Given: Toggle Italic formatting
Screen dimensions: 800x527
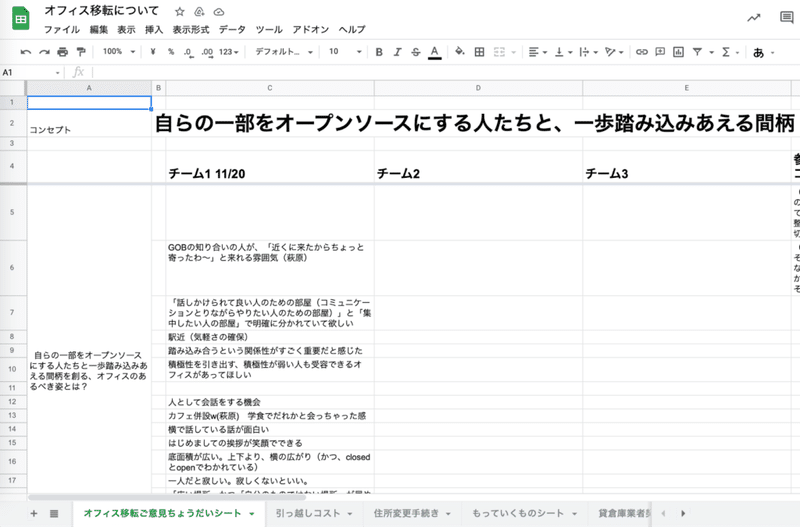Looking at the screenshot, I should [x=397, y=52].
